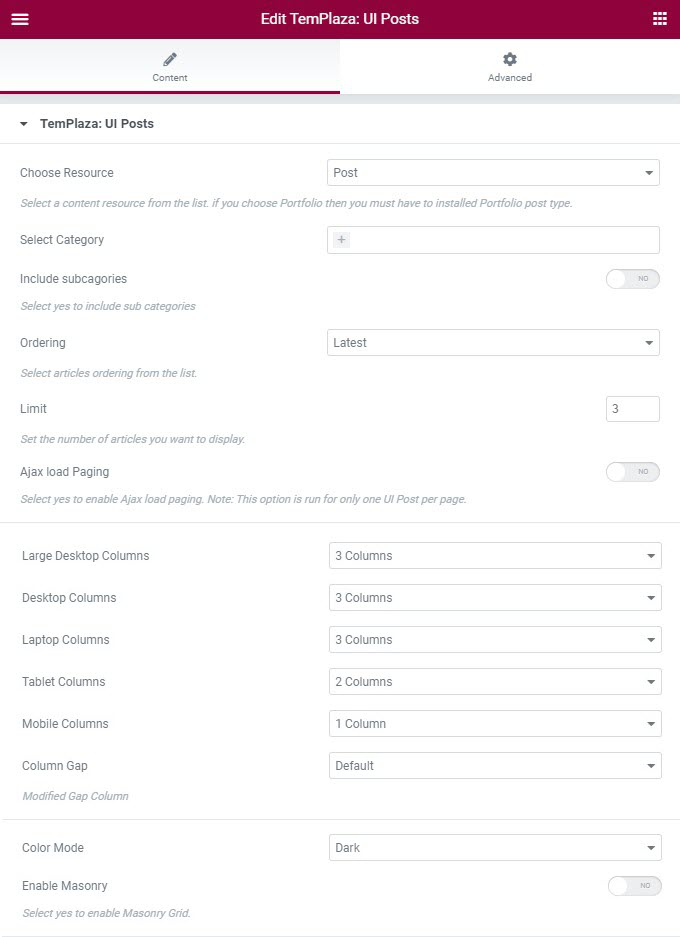Open the hamburger menu icon

[x=20, y=19]
